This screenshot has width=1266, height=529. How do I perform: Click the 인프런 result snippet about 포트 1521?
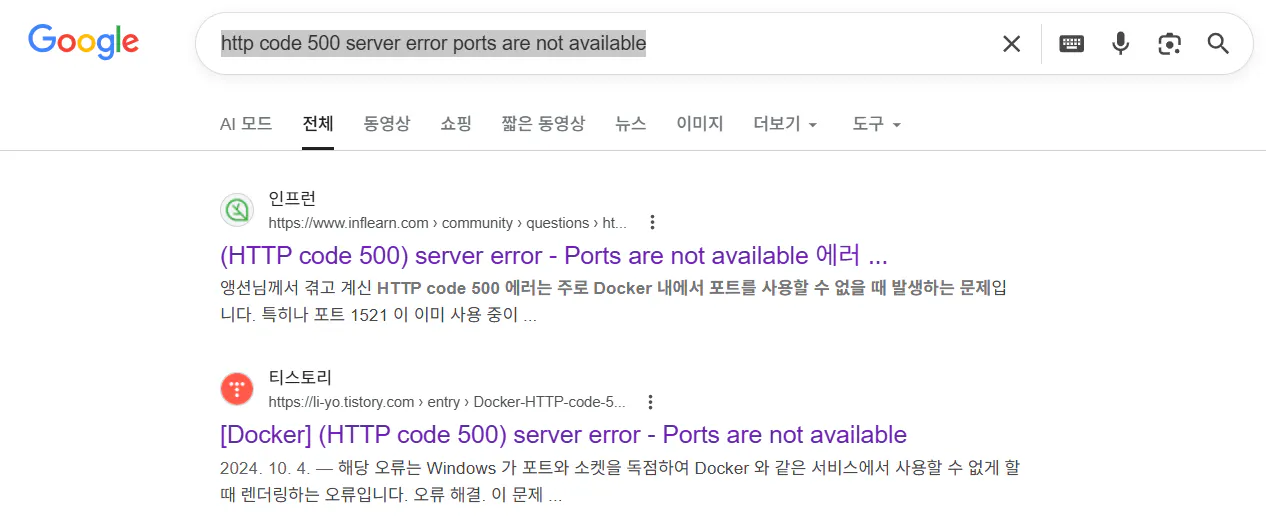[613, 302]
